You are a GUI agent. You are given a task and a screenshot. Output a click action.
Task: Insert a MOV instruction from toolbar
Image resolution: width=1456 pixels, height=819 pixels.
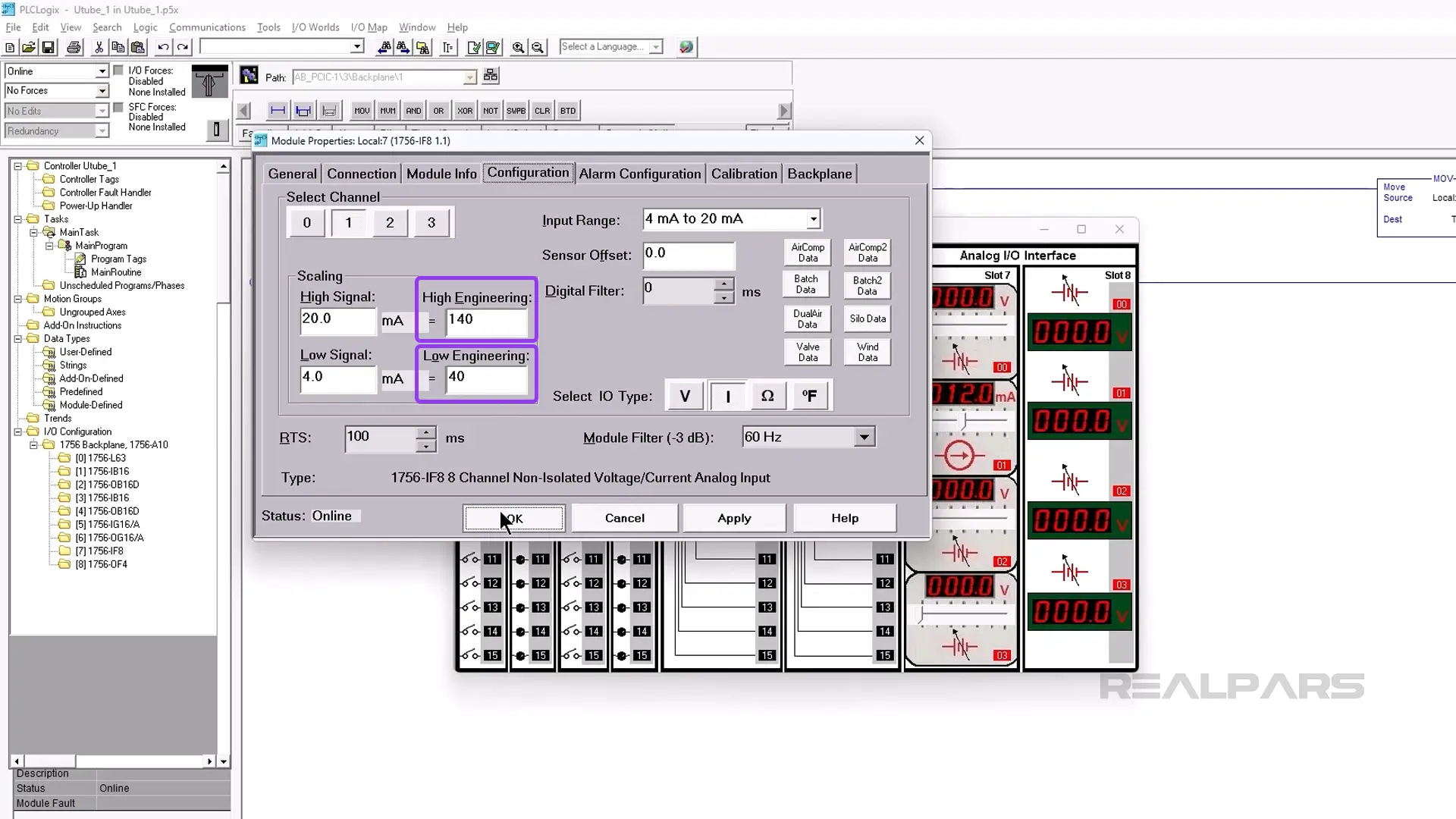tap(362, 111)
